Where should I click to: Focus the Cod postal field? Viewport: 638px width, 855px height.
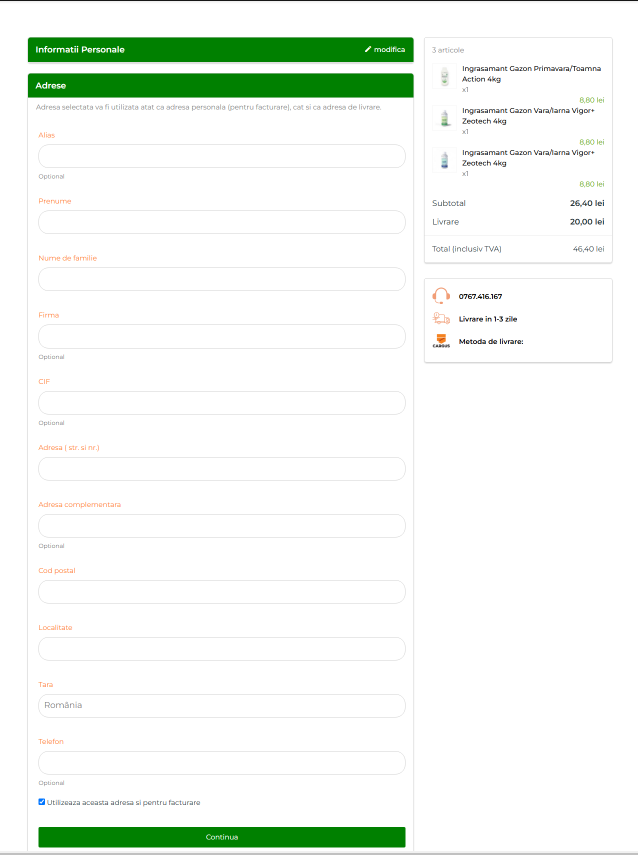pos(222,592)
